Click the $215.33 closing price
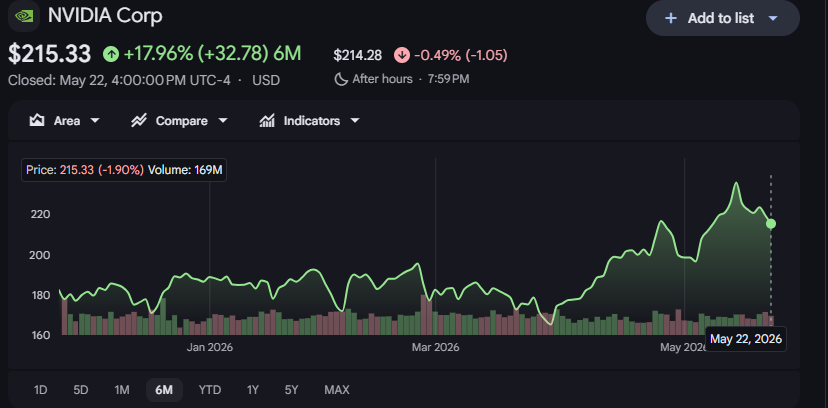828x408 pixels. pos(50,54)
